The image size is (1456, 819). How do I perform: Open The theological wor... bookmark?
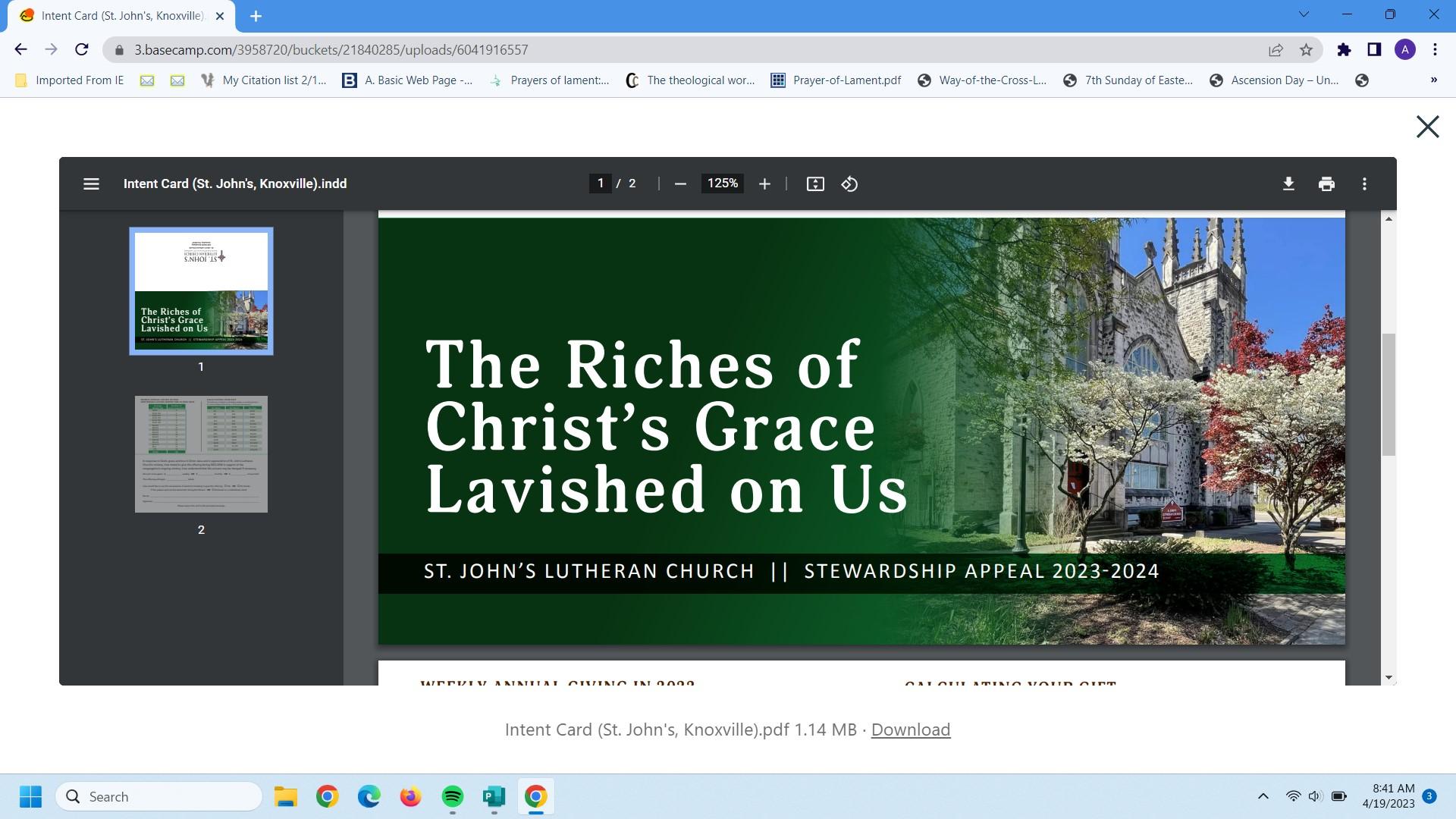(690, 80)
